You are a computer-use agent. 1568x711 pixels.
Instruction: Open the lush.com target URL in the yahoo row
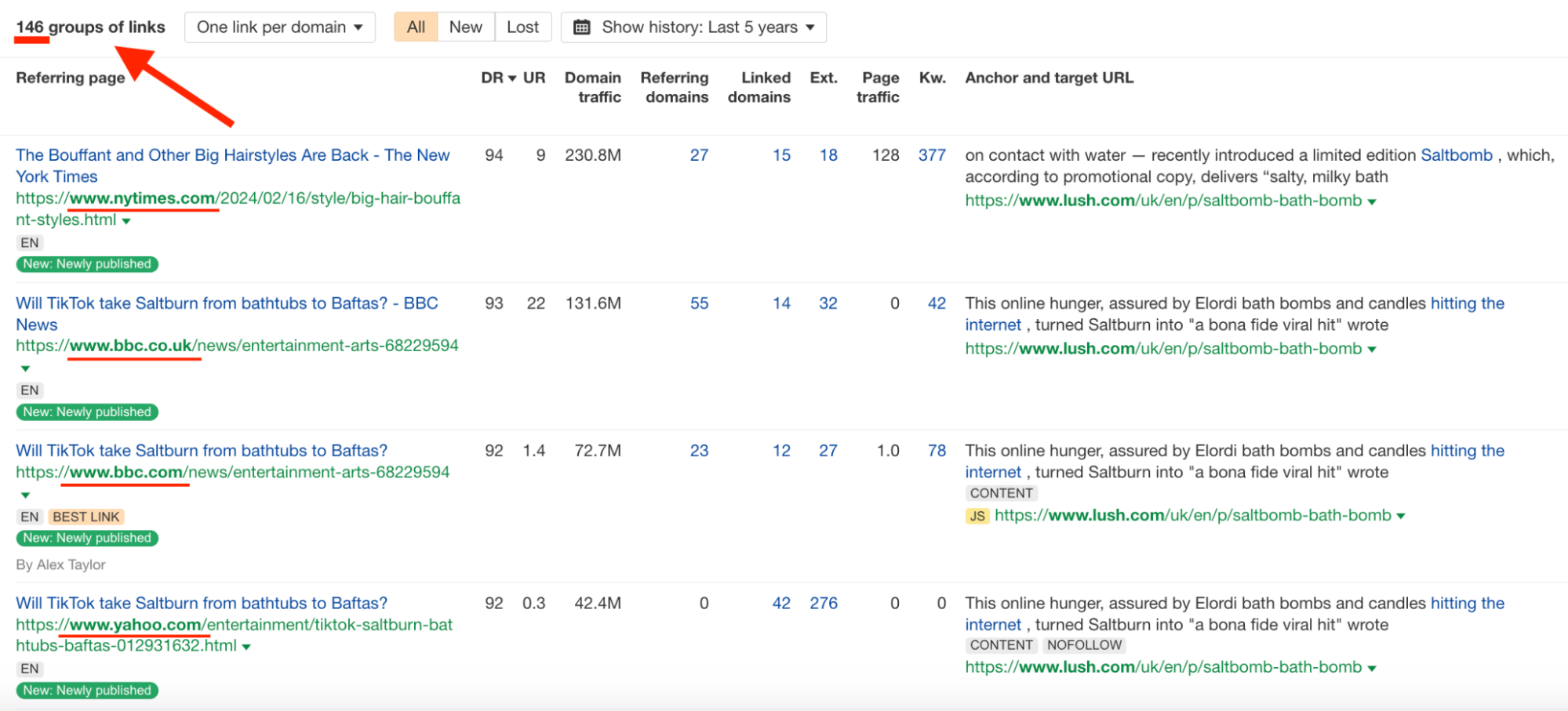1163,667
